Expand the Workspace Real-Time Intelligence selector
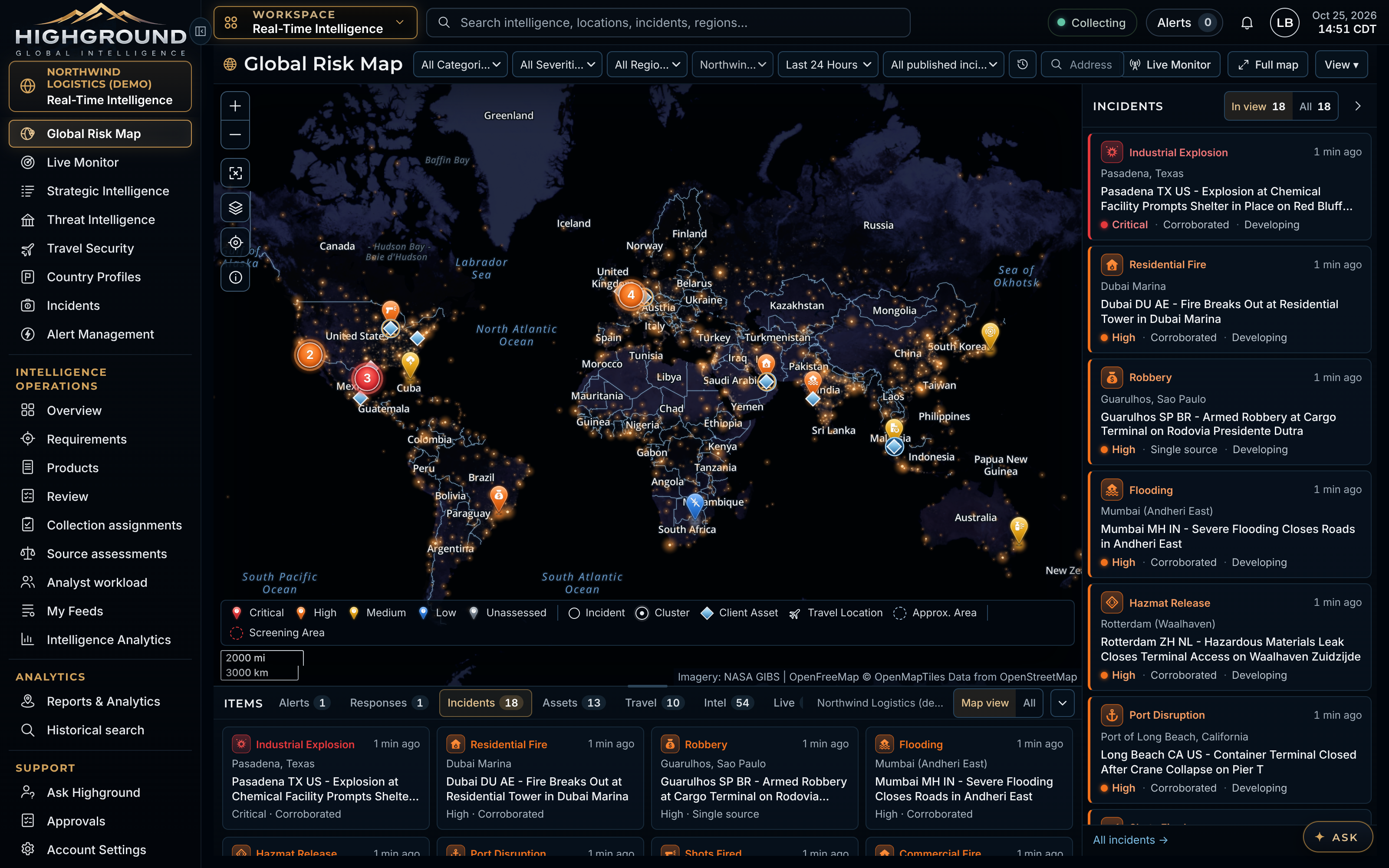Image resolution: width=1389 pixels, height=868 pixels. point(315,23)
